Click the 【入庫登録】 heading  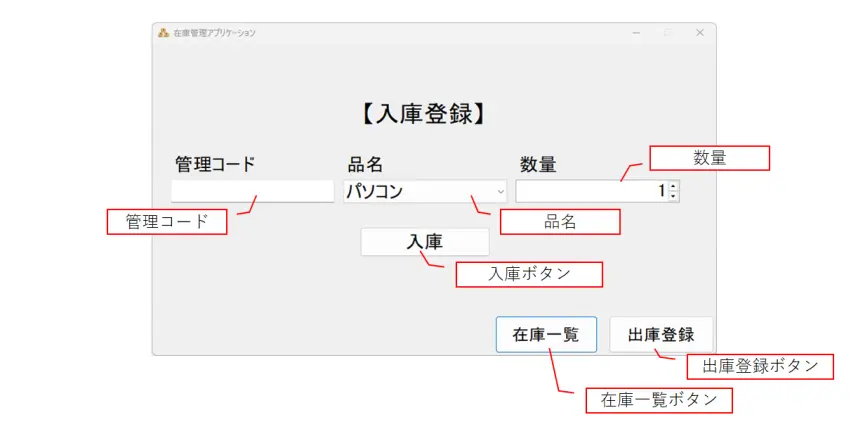424,114
